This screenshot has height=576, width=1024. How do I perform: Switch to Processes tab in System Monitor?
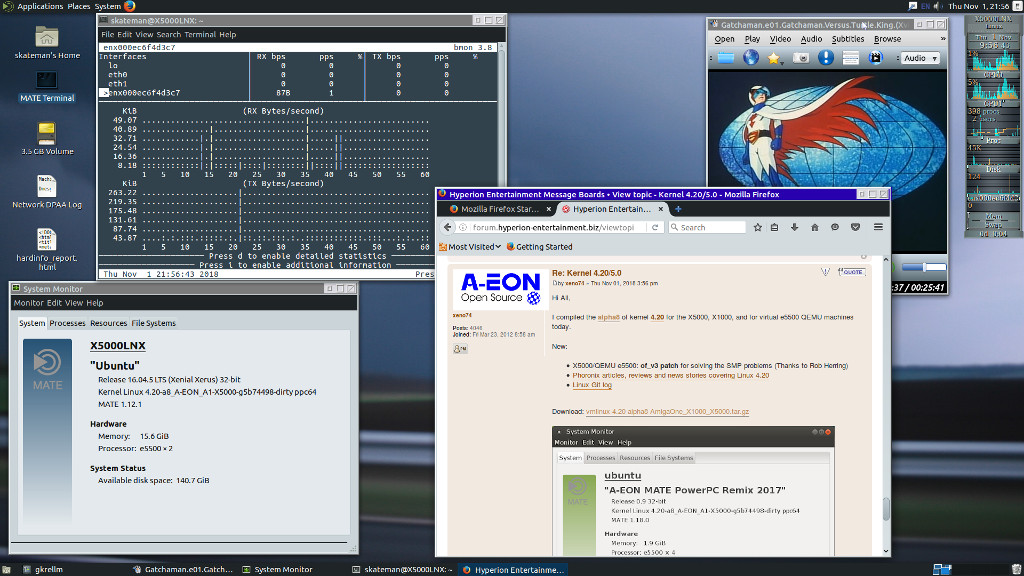(67, 323)
